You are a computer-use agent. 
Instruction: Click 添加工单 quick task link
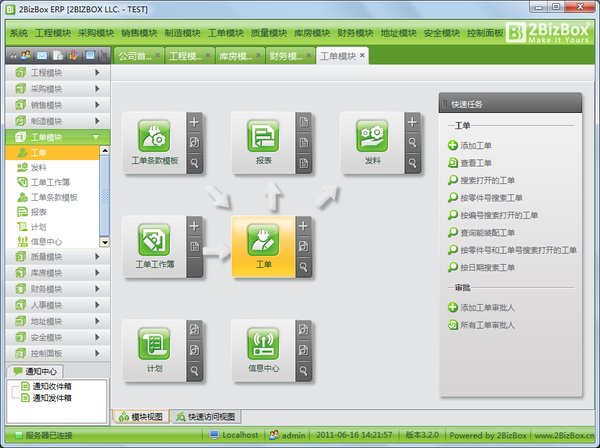[470, 145]
